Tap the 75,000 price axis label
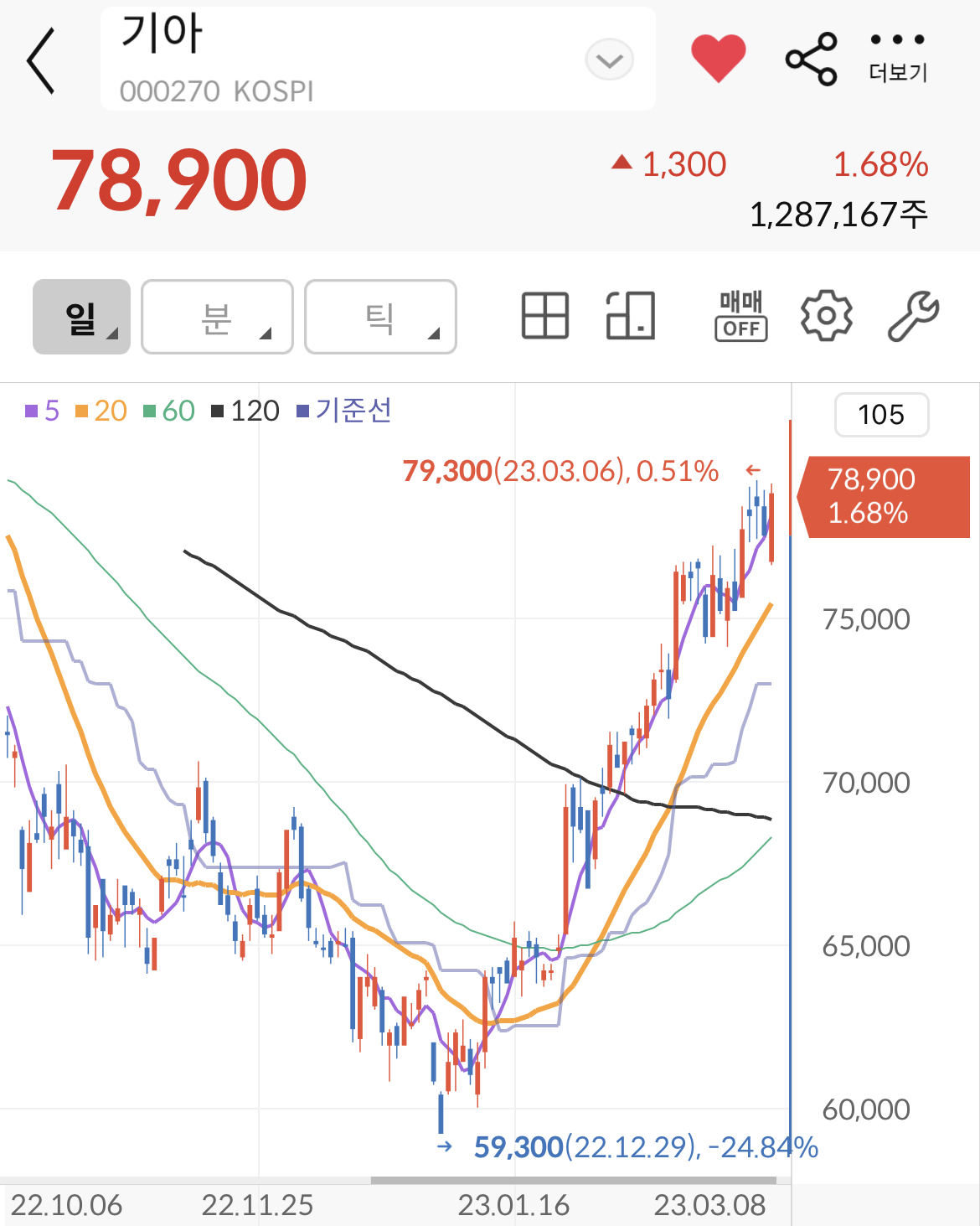The image size is (980, 1226). coord(866,619)
